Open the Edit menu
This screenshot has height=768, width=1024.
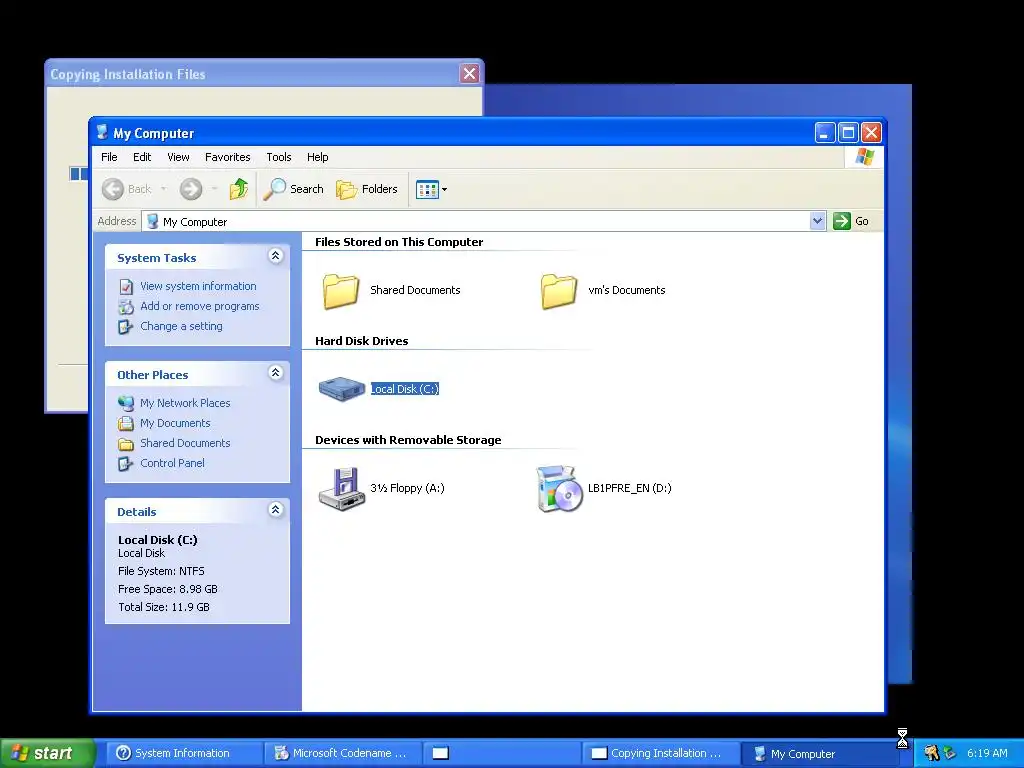click(x=142, y=157)
